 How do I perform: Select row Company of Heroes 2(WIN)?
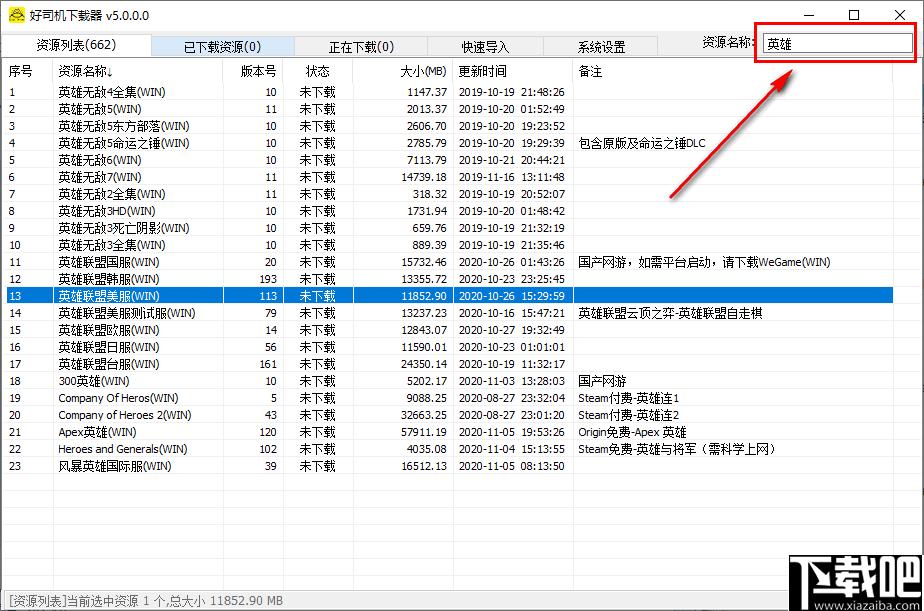coord(450,415)
